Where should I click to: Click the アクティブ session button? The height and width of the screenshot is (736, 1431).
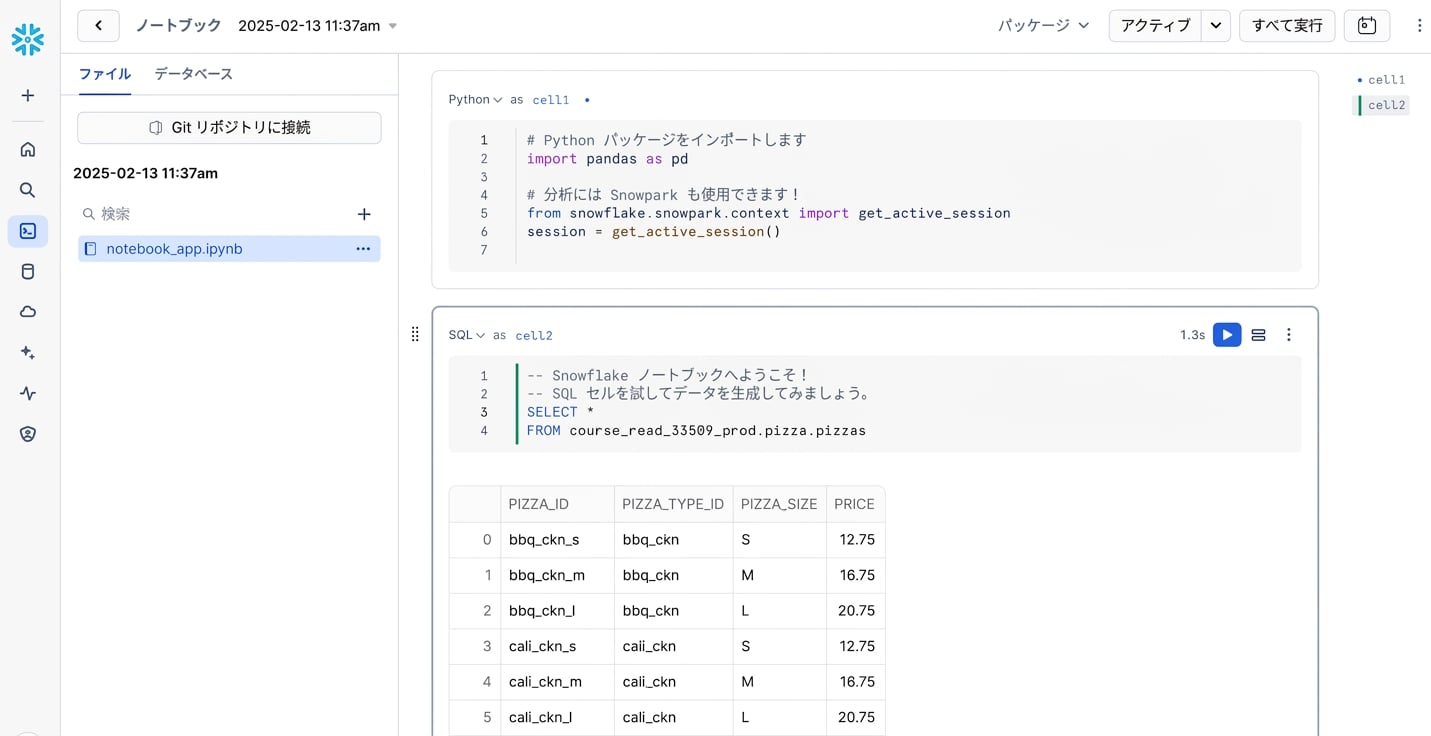(x=1155, y=26)
